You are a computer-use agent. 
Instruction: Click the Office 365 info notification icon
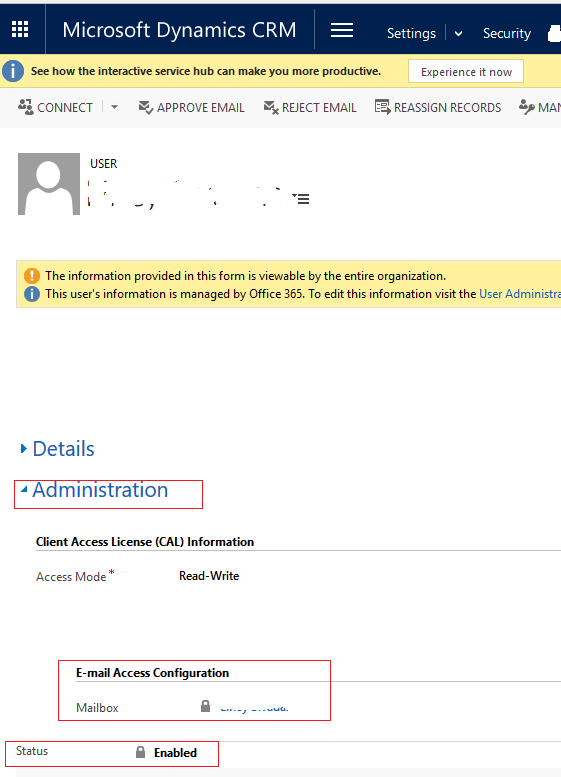click(32, 294)
